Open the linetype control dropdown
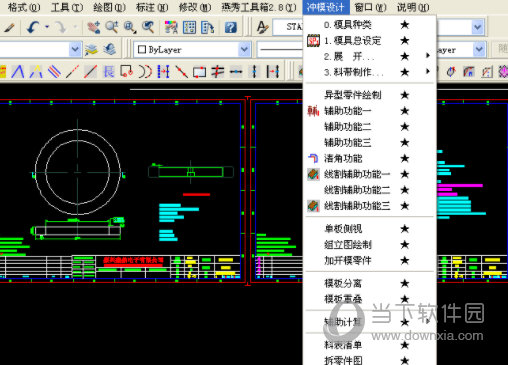508x365 pixels. (280, 50)
